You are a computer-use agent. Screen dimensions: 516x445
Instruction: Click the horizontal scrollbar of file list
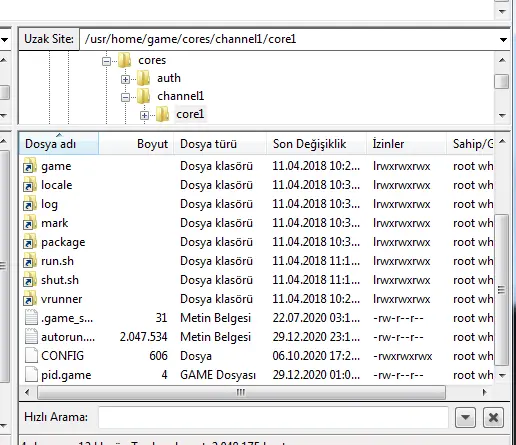coord(242,392)
